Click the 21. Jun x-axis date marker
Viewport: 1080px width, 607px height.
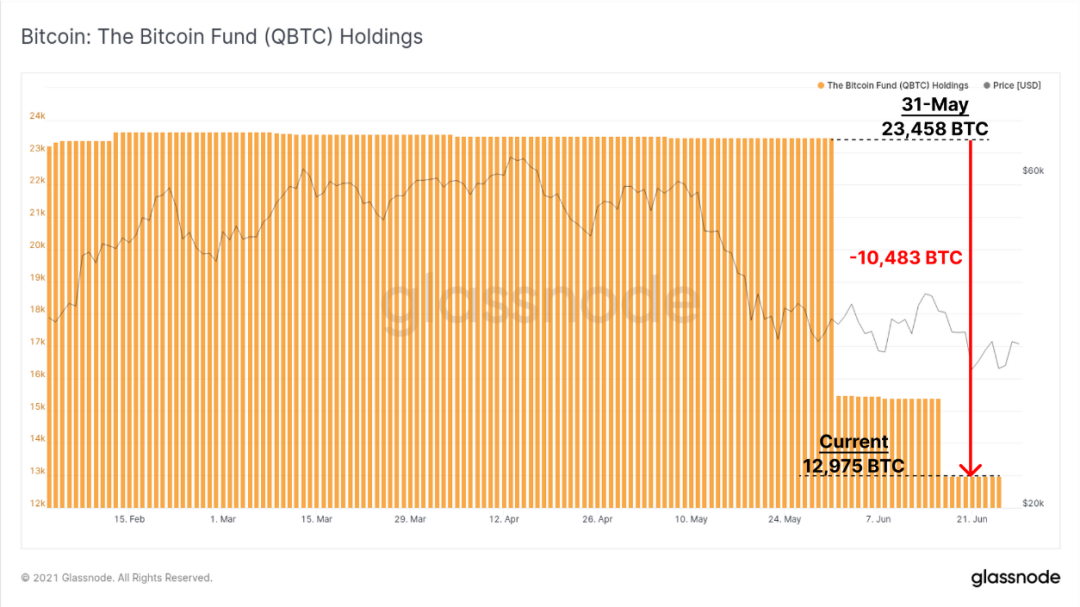point(971,519)
